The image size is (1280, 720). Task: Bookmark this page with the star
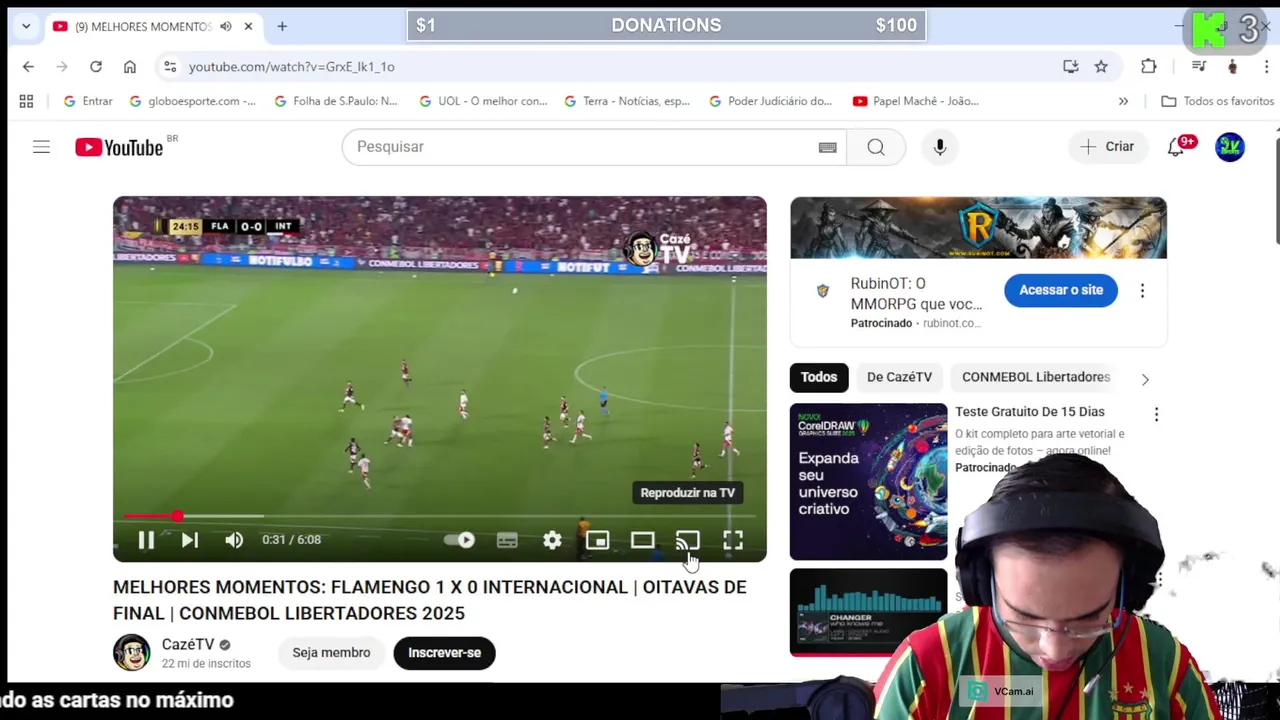[1101, 66]
